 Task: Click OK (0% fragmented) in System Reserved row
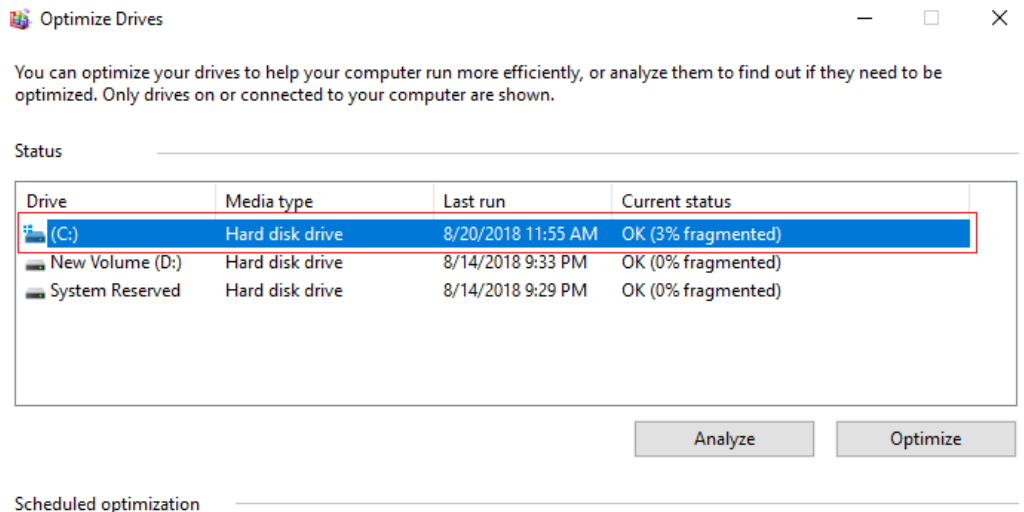(701, 291)
